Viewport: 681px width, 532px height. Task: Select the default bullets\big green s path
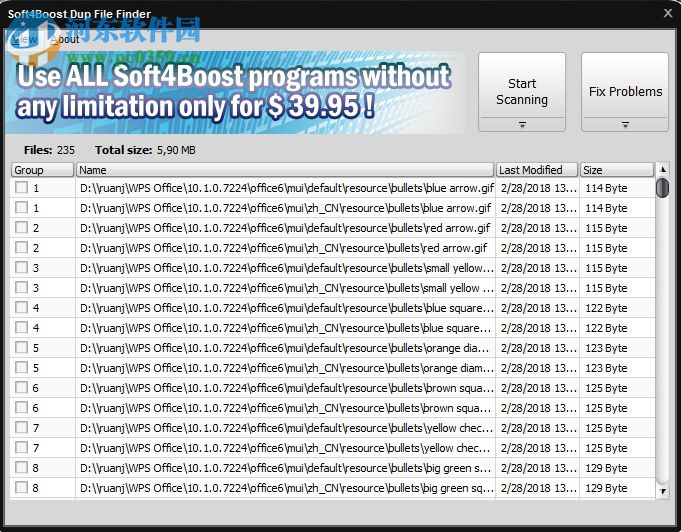[285, 468]
